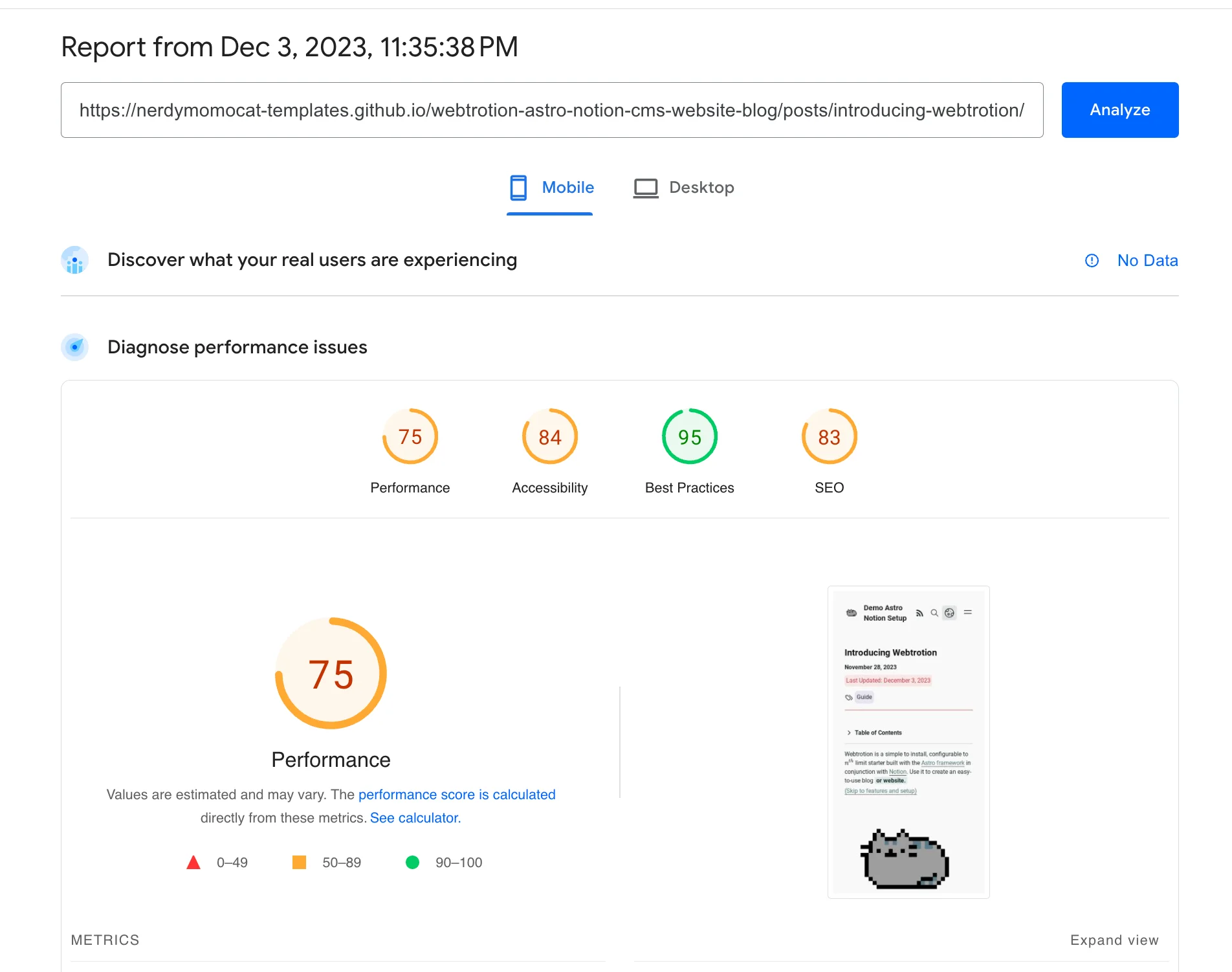Click the small Performance 75 gauge
Image resolution: width=1232 pixels, height=972 pixels.
point(410,437)
